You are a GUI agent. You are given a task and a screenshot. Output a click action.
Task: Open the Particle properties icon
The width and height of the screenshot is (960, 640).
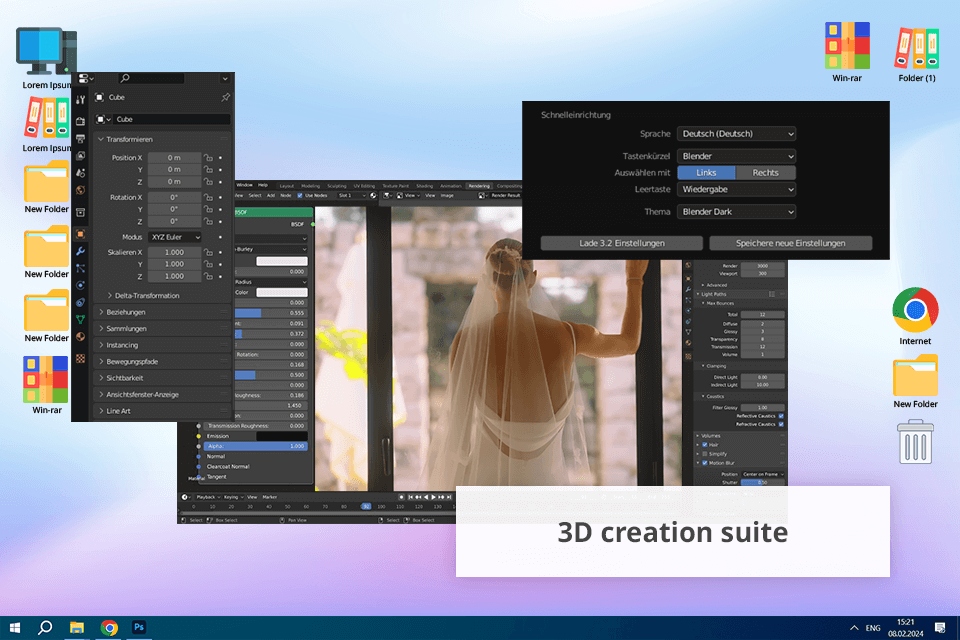(x=80, y=268)
